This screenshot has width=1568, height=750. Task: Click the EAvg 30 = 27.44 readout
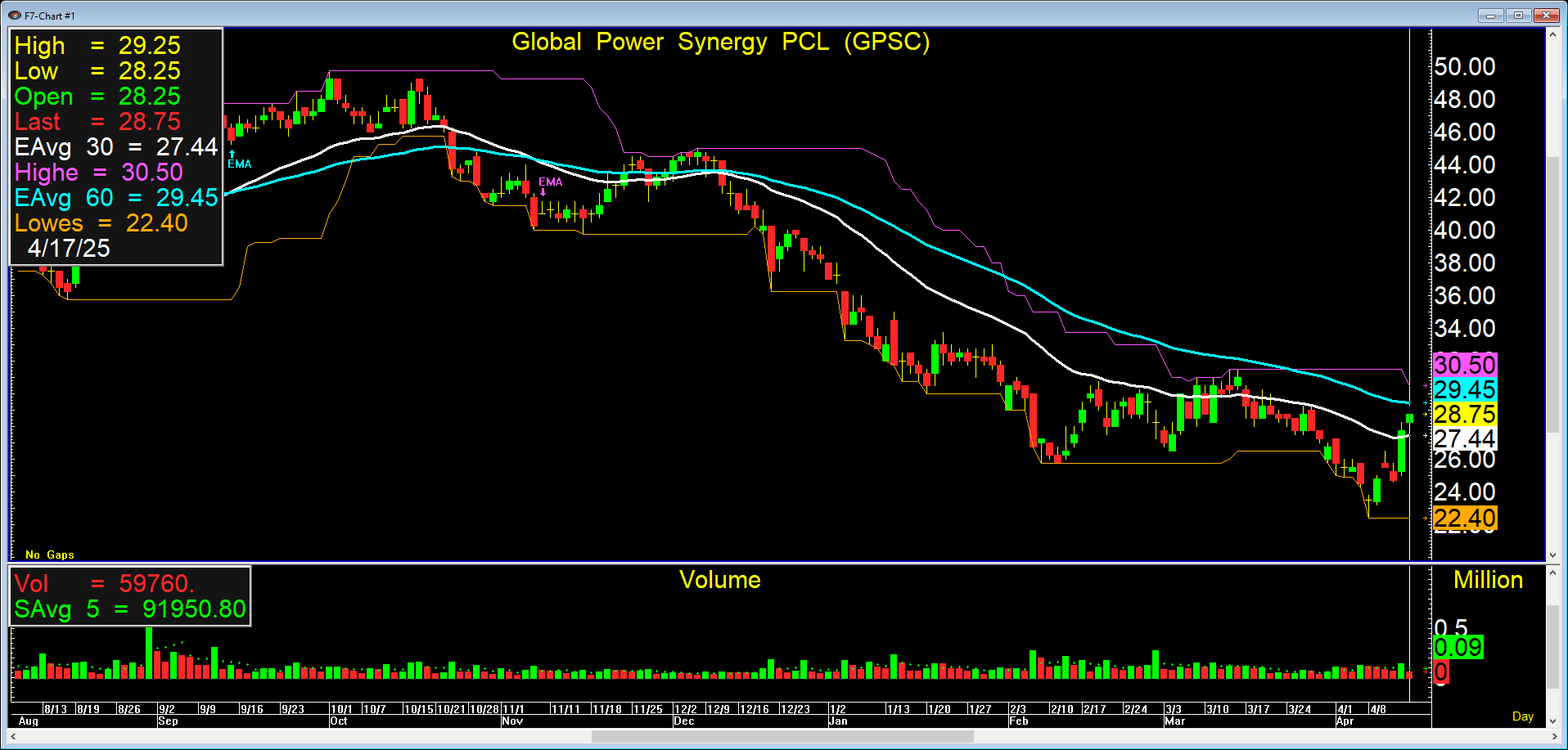[x=116, y=147]
